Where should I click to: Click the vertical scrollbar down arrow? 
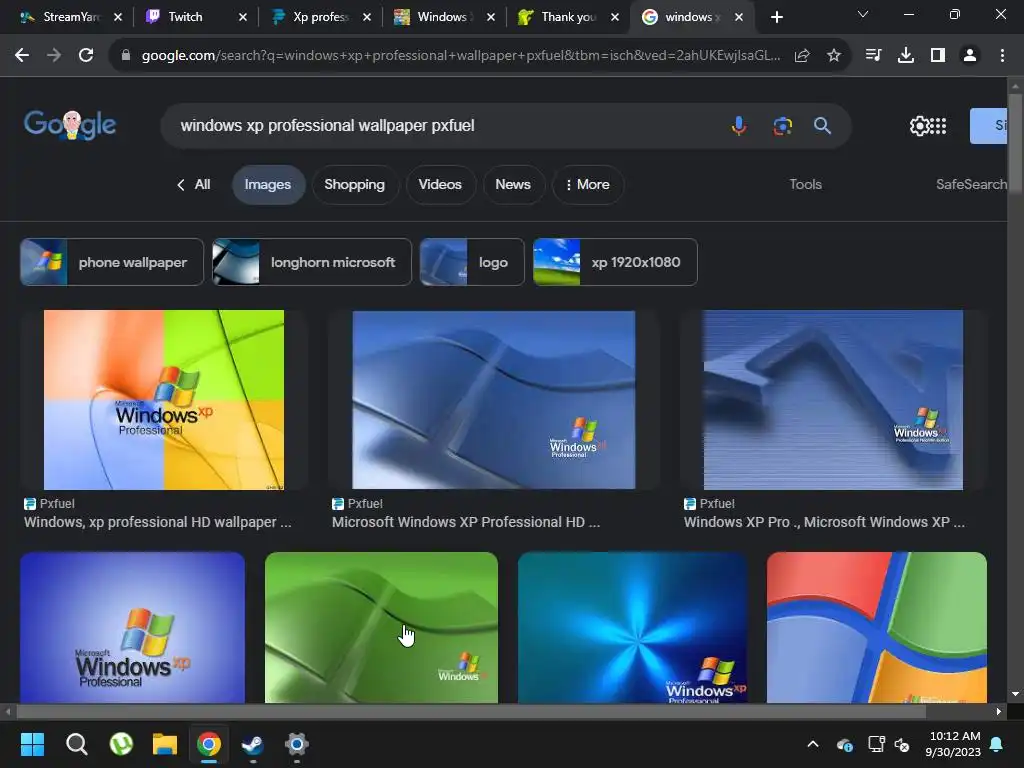click(x=1015, y=694)
